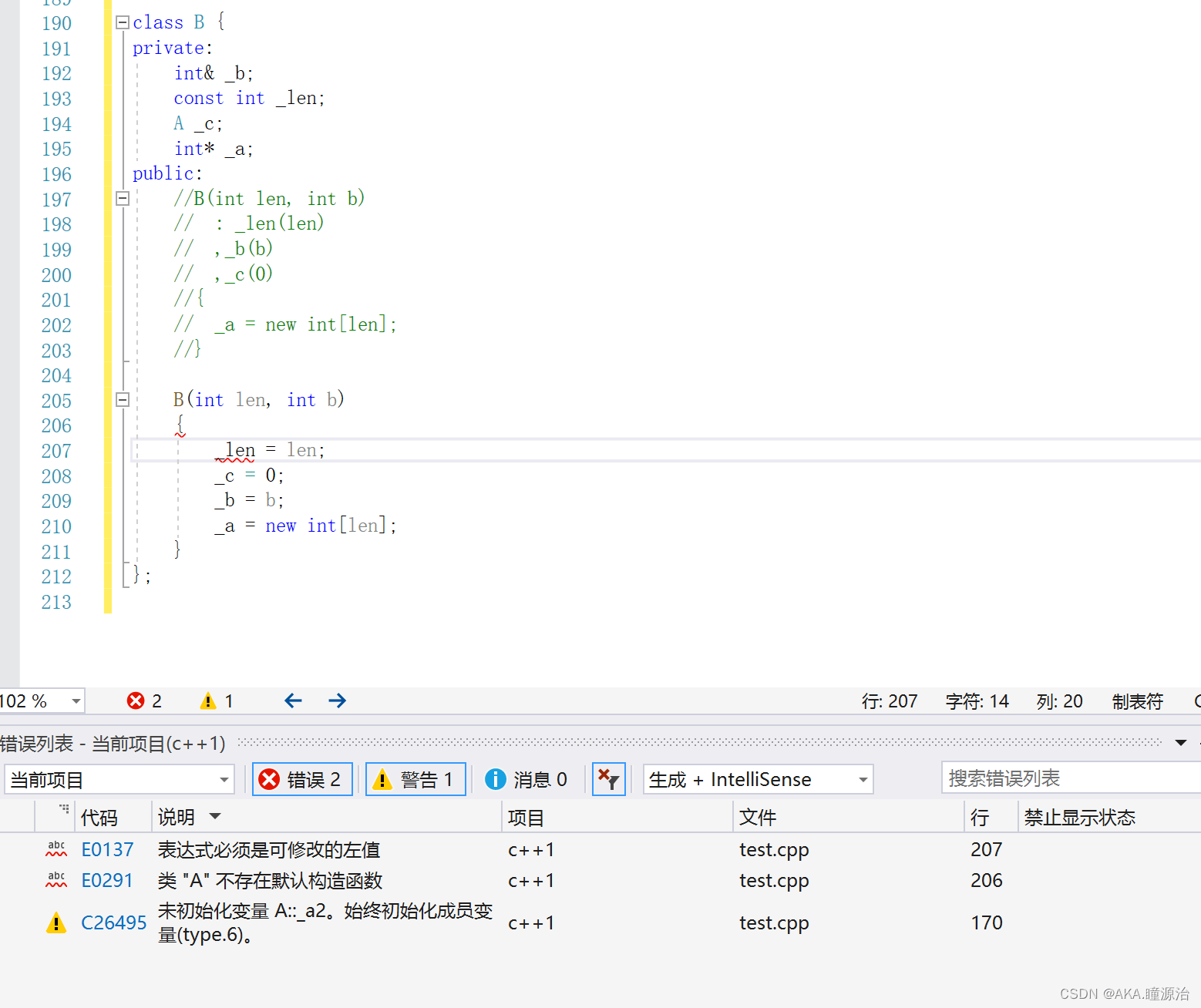This screenshot has width=1201, height=1008.
Task: Click the info icon beside 消息 0
Action: [x=495, y=779]
